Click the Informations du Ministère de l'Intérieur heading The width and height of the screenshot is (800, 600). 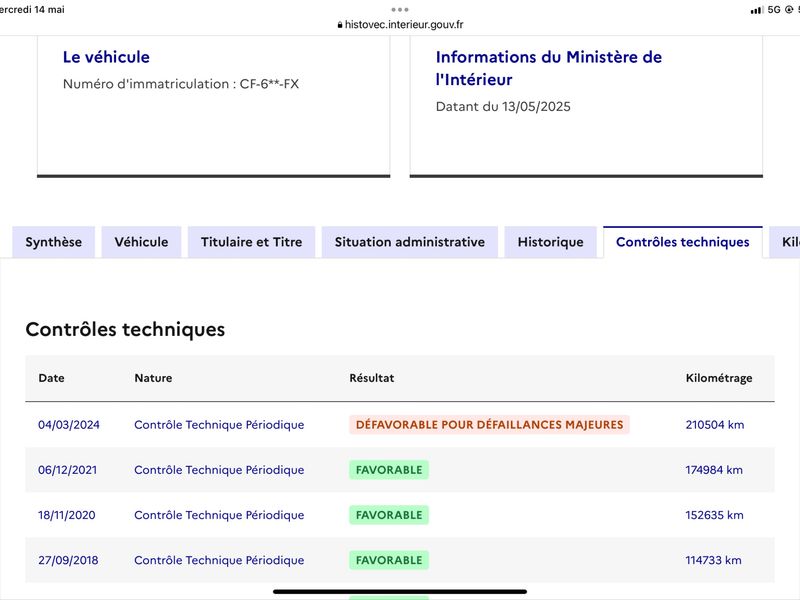[548, 68]
